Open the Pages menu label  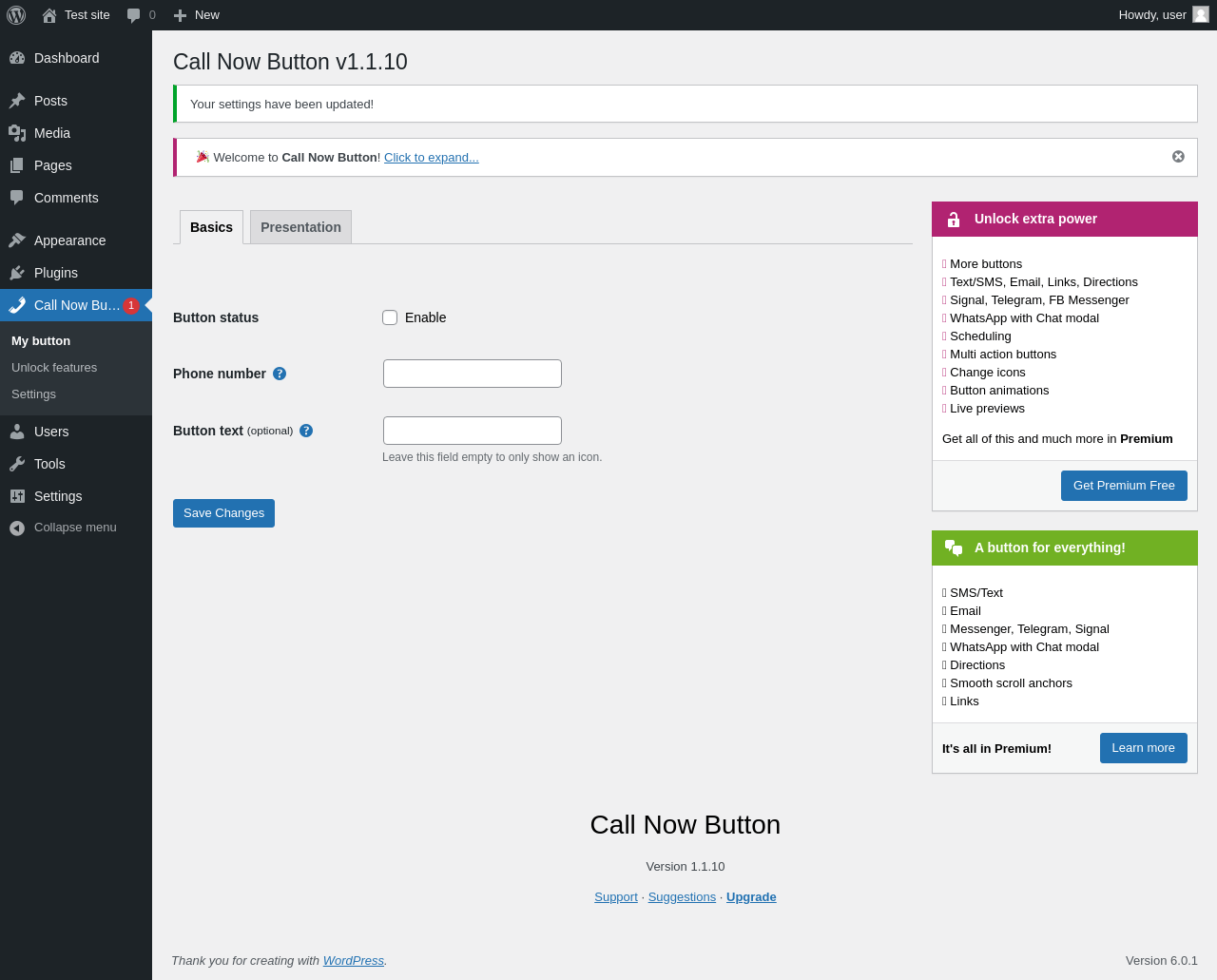point(53,165)
